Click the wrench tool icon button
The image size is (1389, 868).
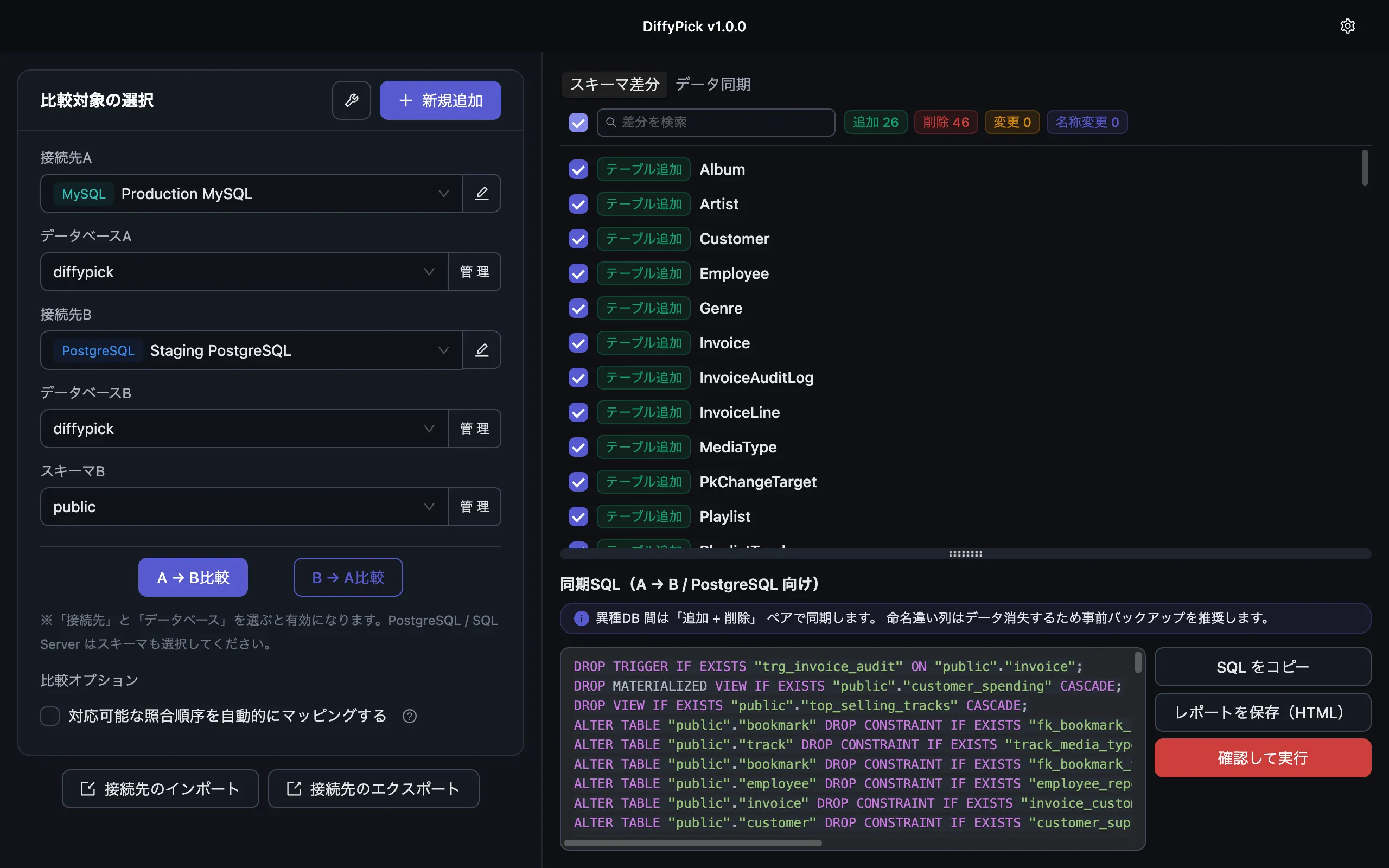coord(351,100)
